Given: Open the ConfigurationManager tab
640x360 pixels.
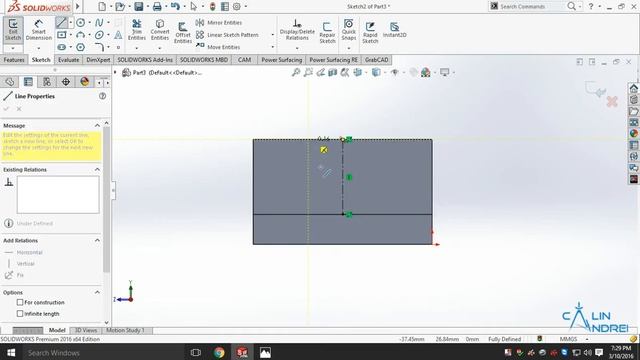Looking at the screenshot, I should tap(47, 82).
